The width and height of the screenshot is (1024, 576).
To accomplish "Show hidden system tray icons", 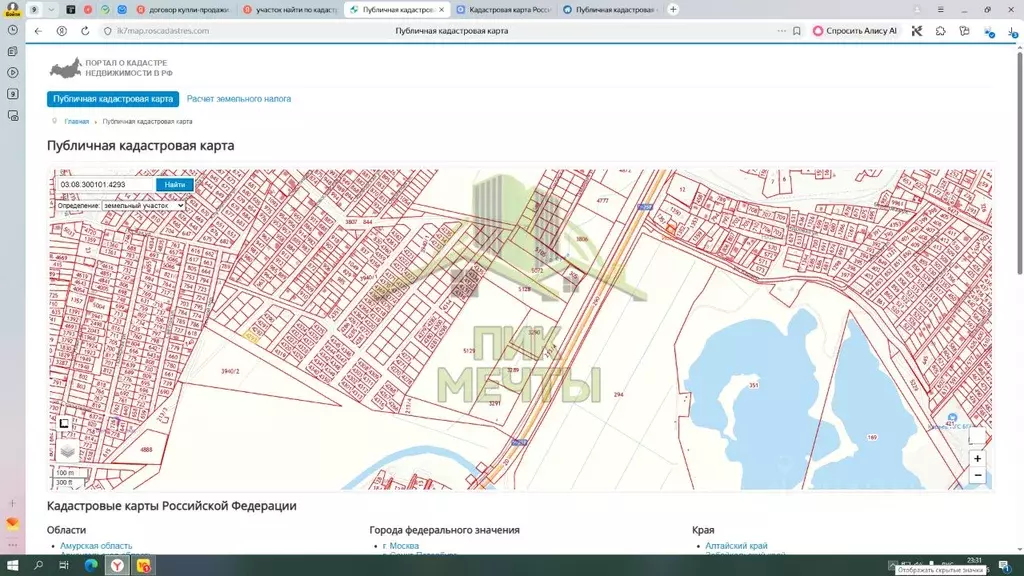I will 893,566.
